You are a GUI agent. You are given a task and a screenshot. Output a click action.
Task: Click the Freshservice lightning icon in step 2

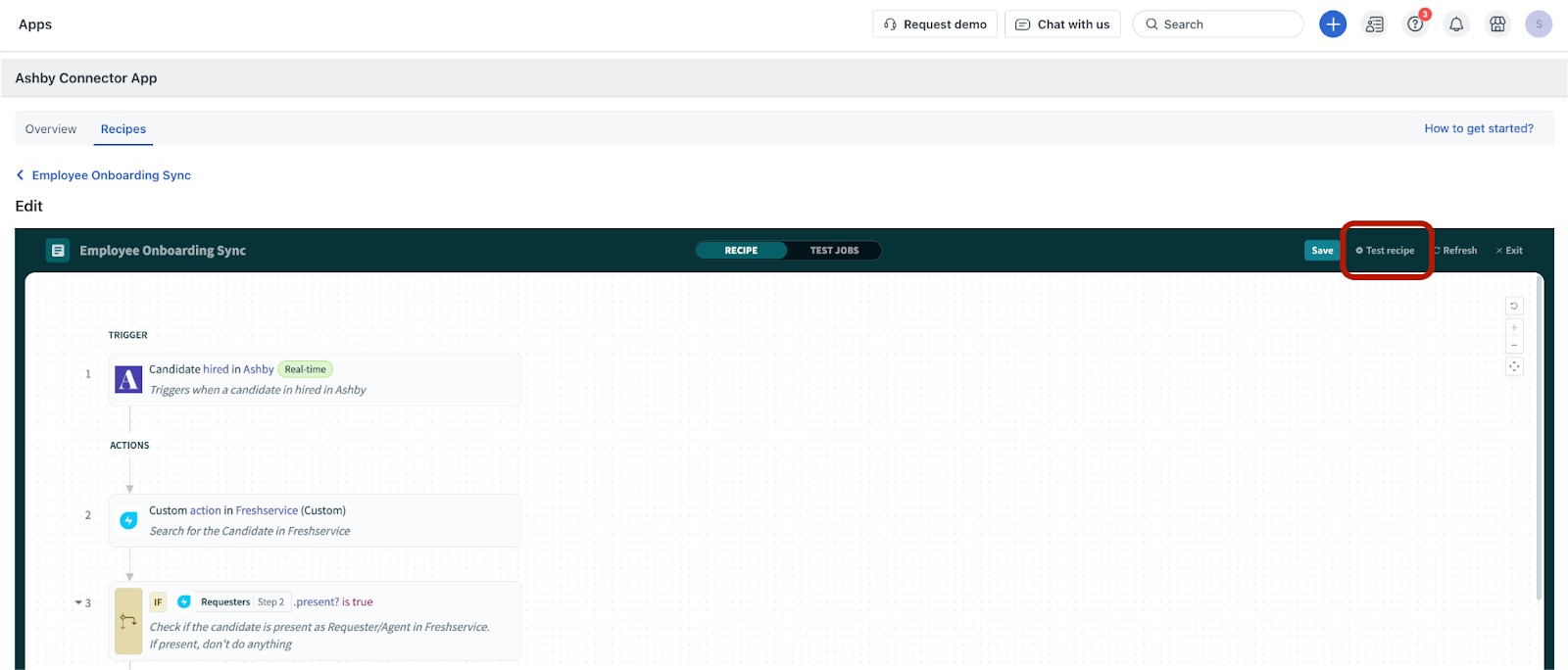click(x=128, y=521)
